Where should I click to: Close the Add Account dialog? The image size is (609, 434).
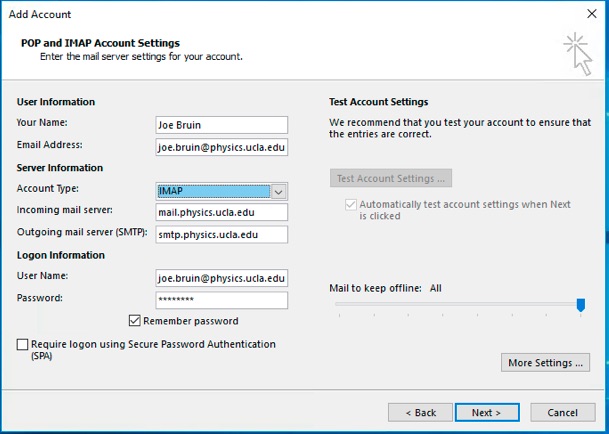click(592, 14)
